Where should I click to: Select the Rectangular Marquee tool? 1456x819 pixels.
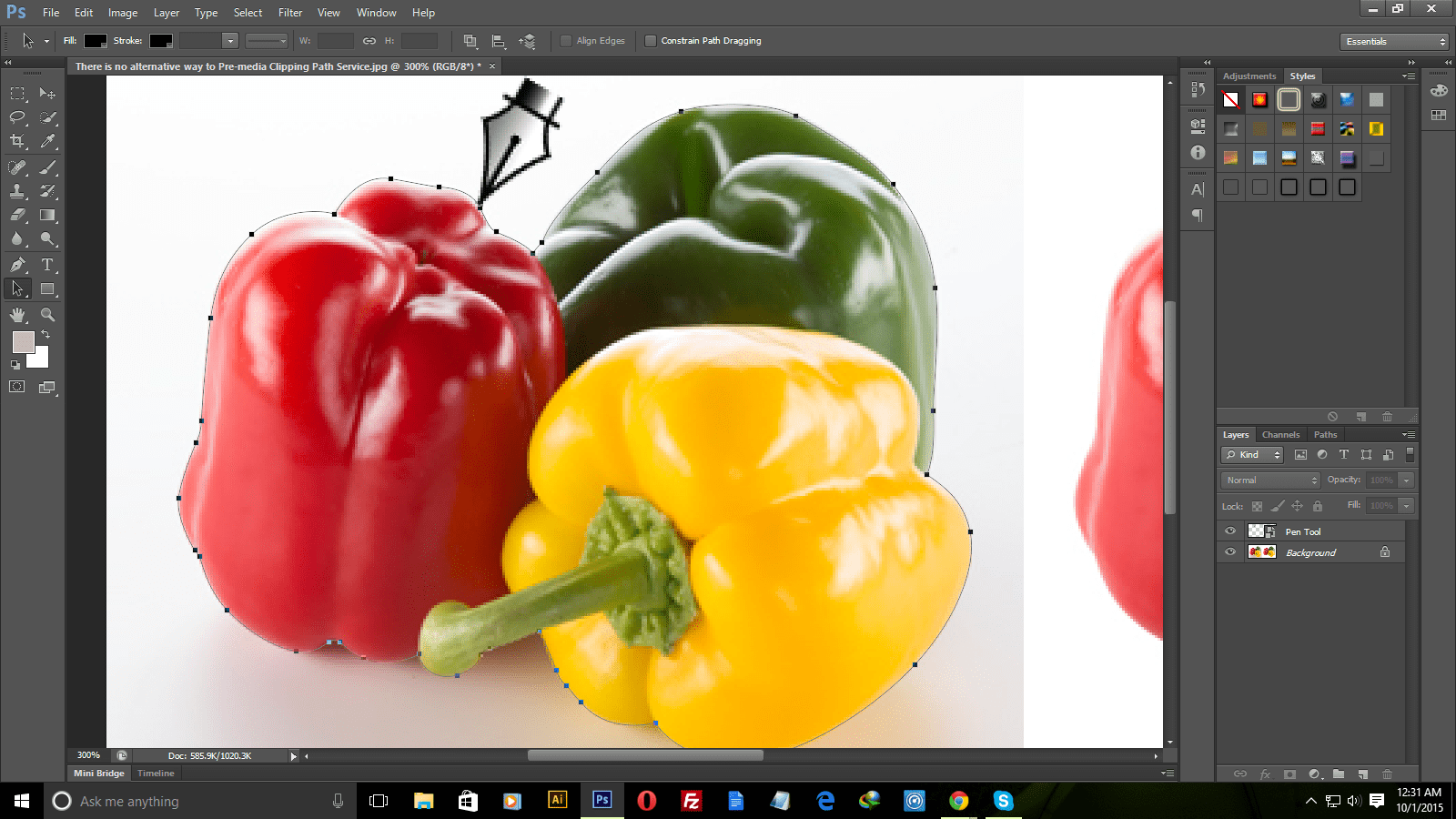click(x=17, y=93)
